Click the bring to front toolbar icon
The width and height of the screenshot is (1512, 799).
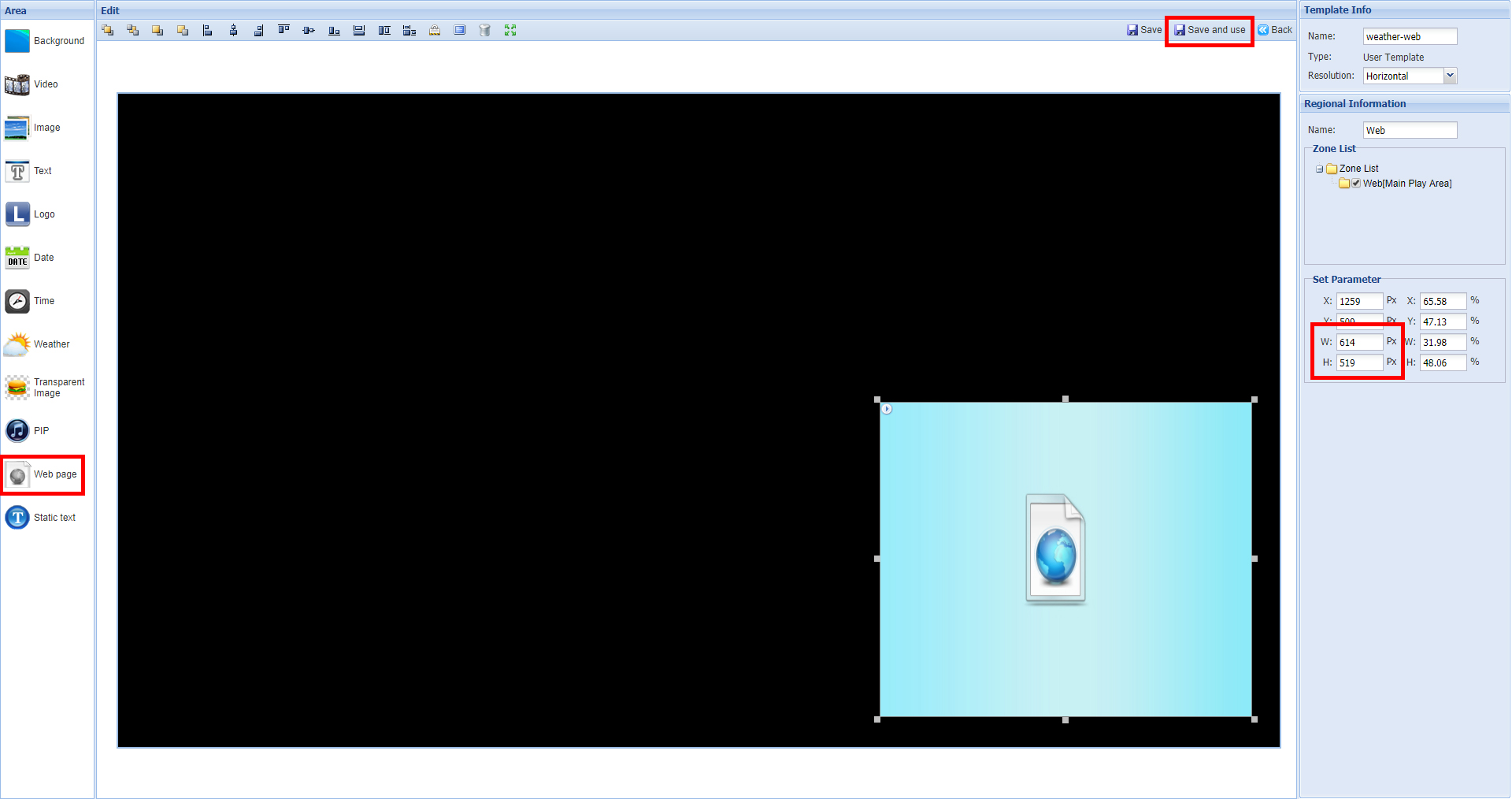(x=108, y=30)
